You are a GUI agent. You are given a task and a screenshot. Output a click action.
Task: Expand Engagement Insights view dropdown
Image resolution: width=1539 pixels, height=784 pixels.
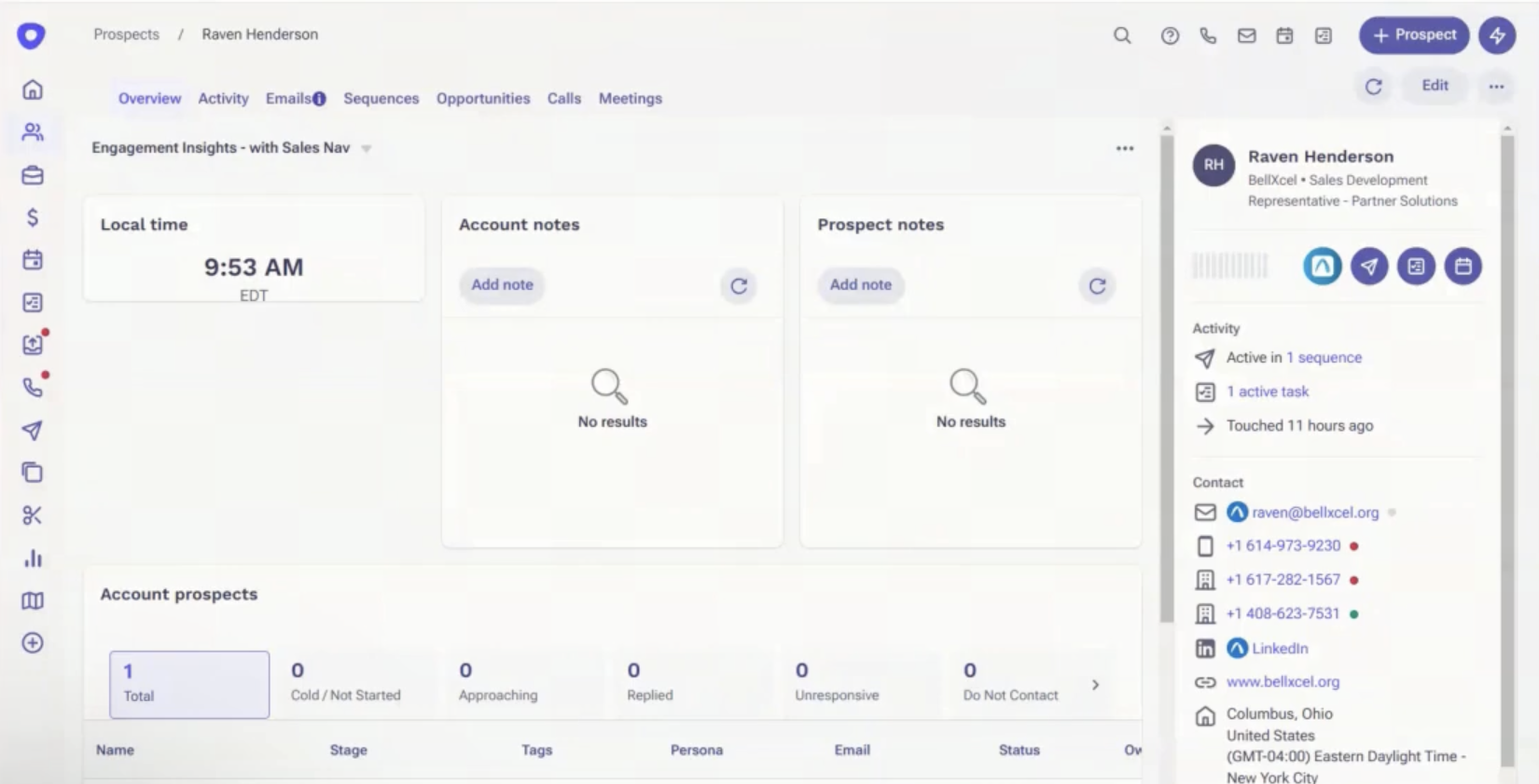(367, 148)
